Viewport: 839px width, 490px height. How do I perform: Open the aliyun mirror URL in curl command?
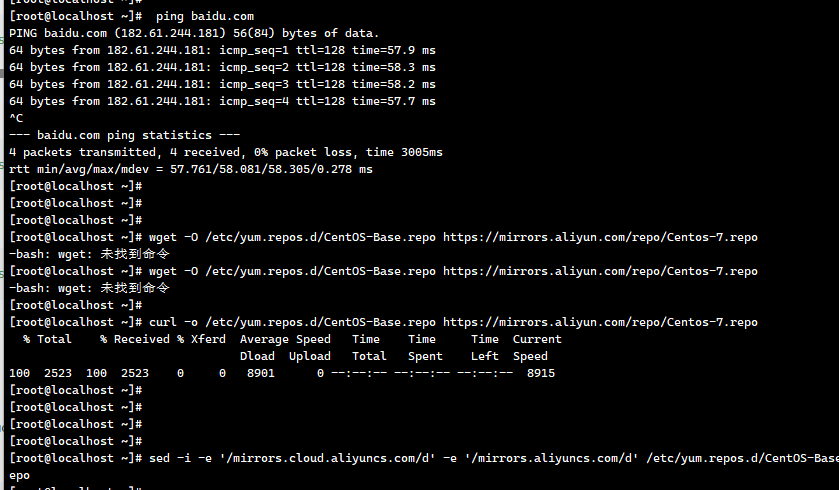pos(600,323)
